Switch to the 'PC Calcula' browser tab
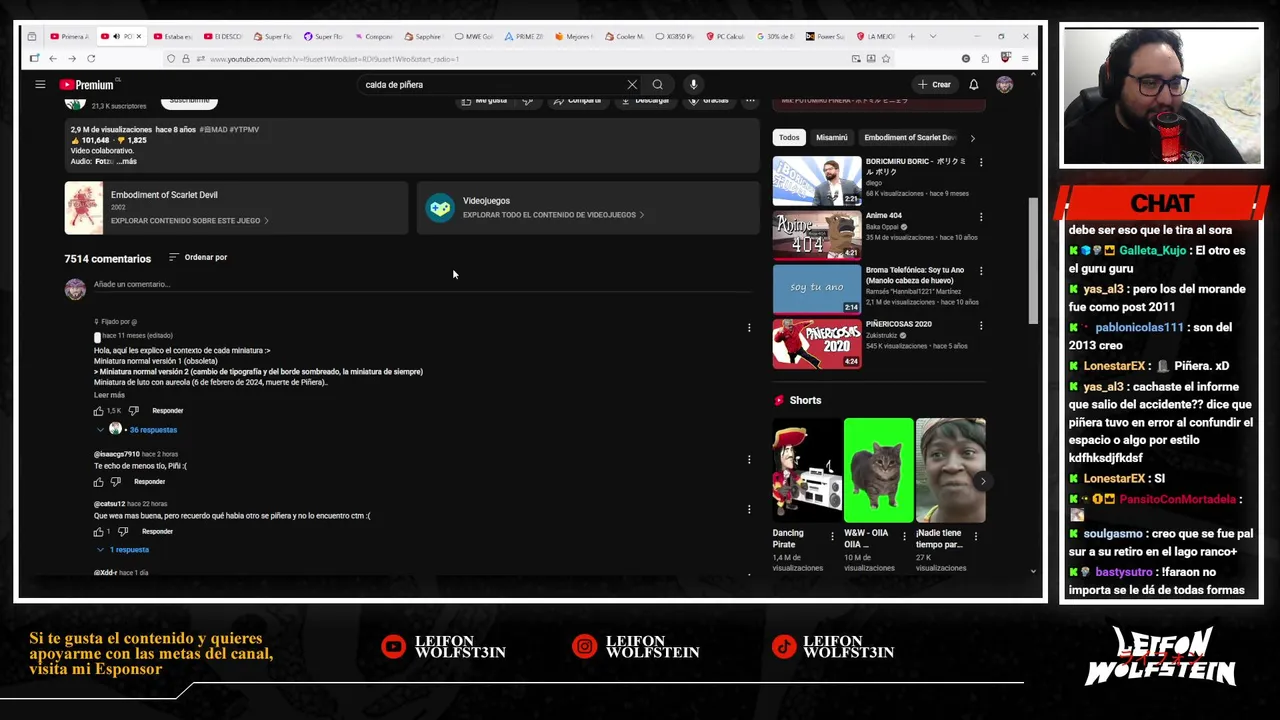 (x=725, y=36)
